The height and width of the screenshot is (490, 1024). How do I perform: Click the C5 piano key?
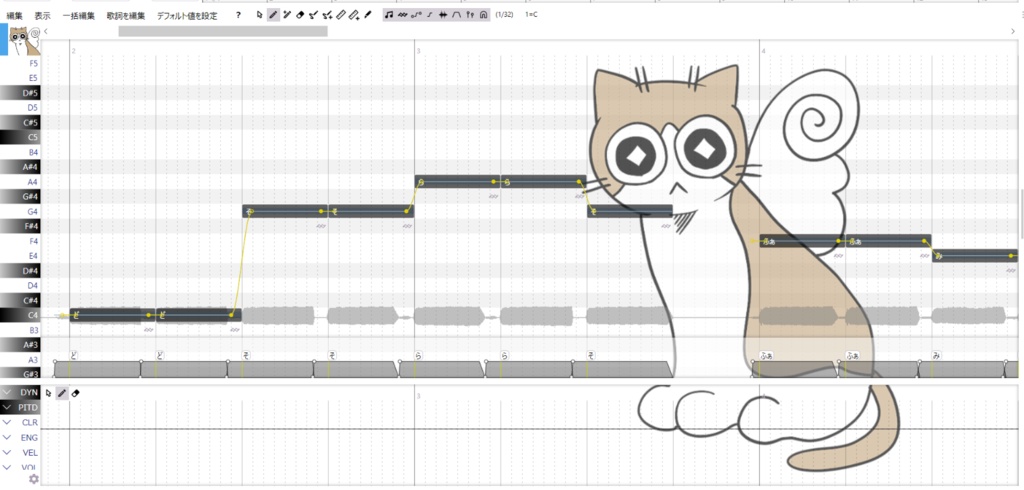click(x=20, y=137)
